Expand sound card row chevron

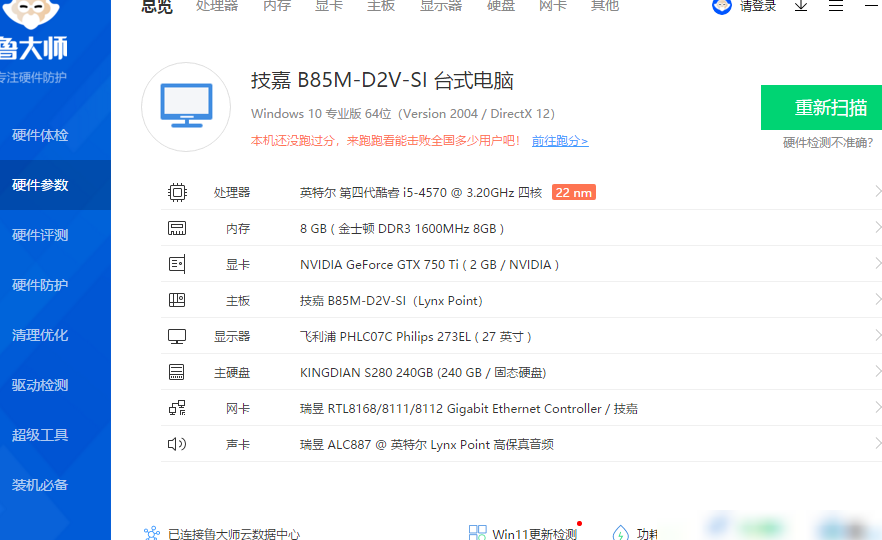coord(878,443)
